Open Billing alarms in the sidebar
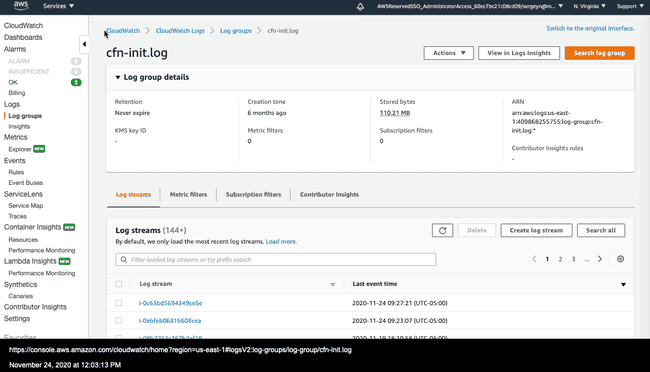The height and width of the screenshot is (372, 650). pyautogui.click(x=17, y=93)
